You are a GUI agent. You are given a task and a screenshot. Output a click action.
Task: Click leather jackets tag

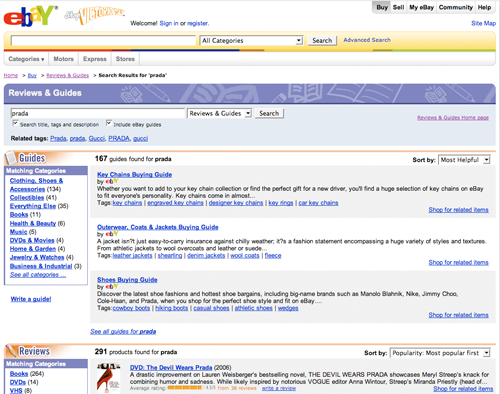tap(132, 255)
